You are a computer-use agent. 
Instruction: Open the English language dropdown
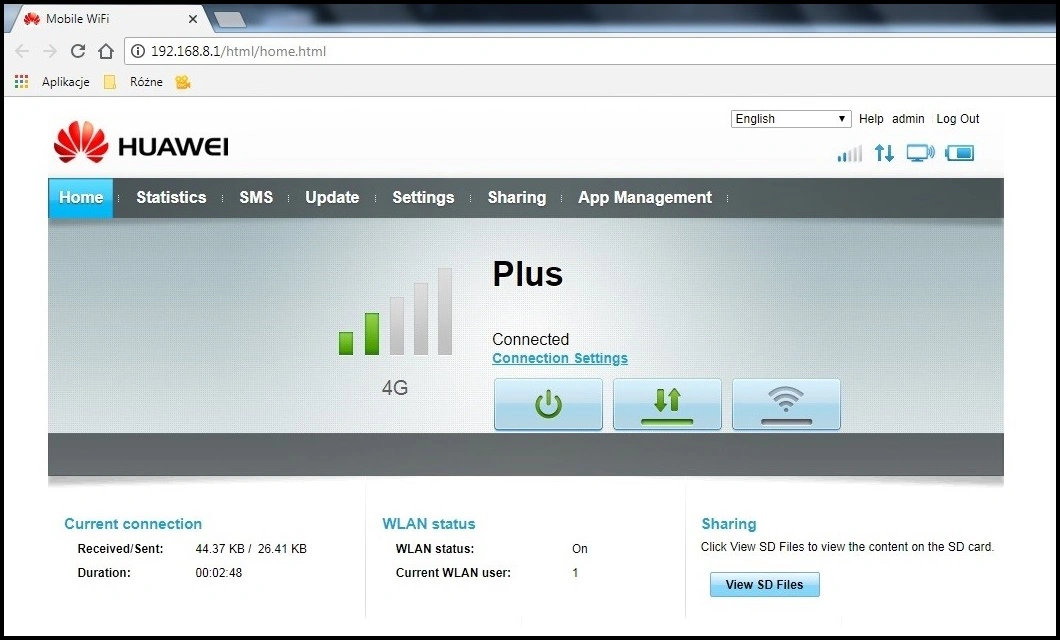coord(791,119)
